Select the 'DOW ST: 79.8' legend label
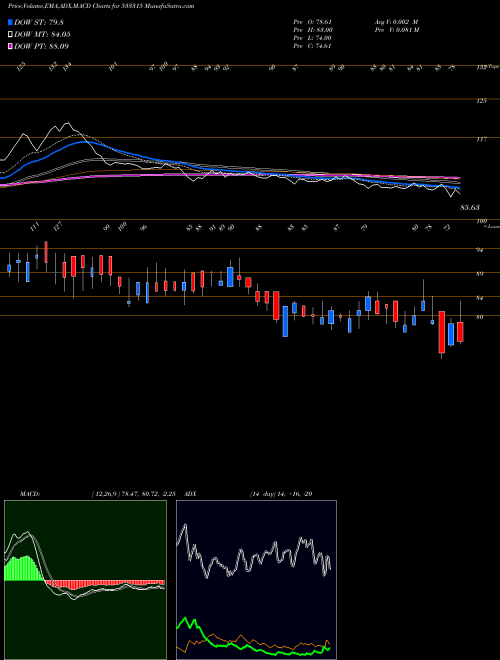 click(39, 22)
